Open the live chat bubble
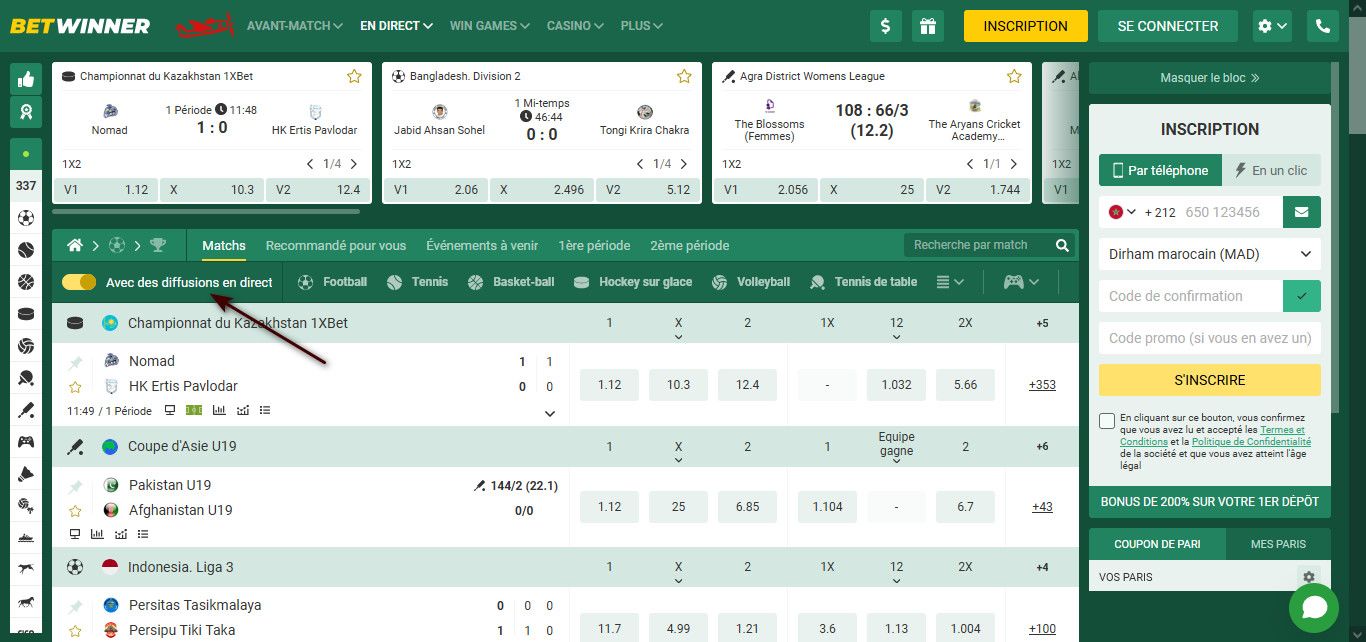Viewport: 1366px width, 642px height. point(1313,607)
